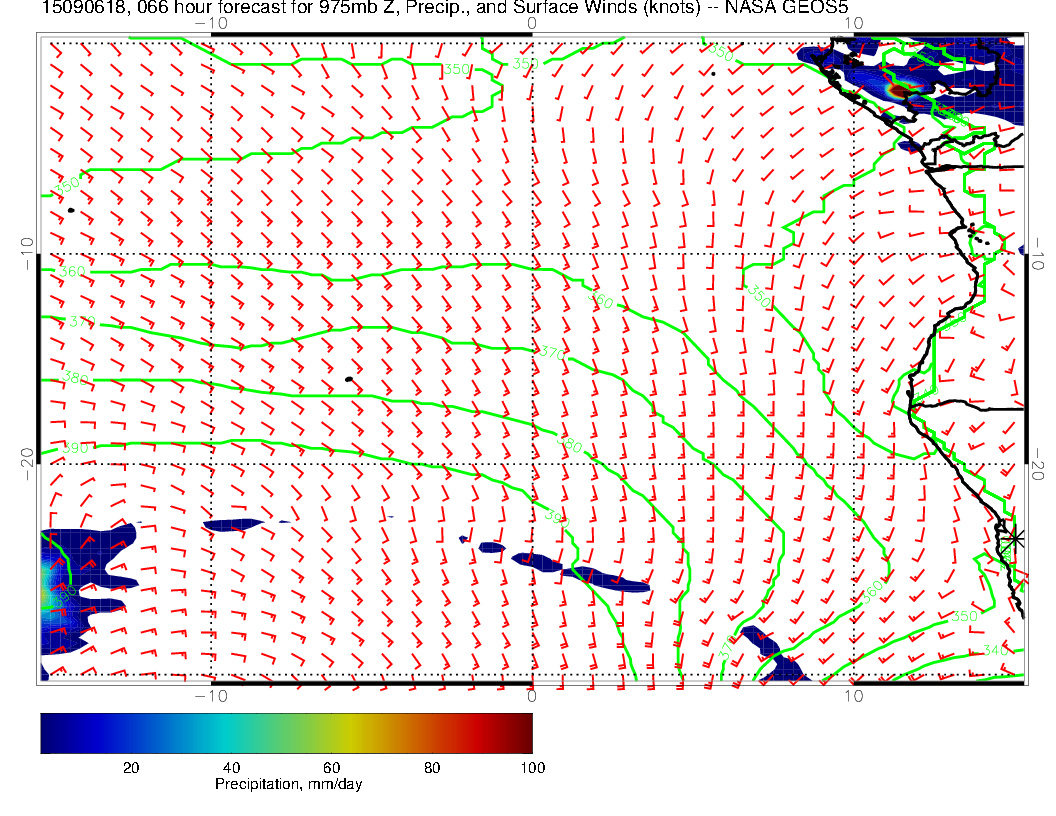Select the small island dot near the 380 contour
The height and width of the screenshot is (816, 1056).
(348, 379)
